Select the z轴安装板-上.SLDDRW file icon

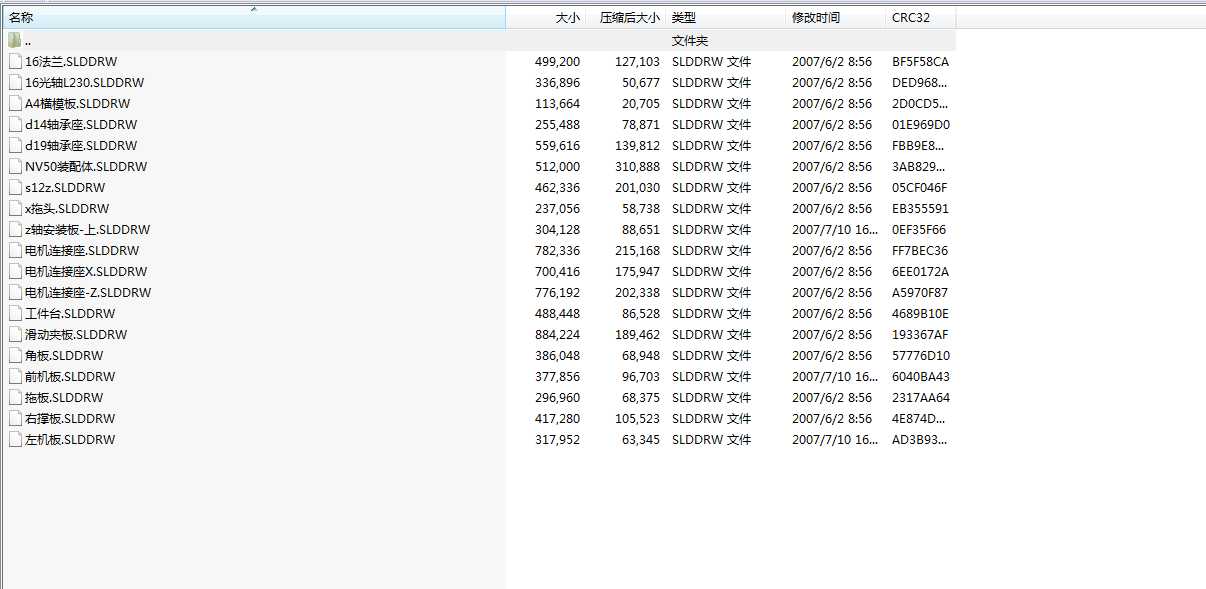coord(15,229)
